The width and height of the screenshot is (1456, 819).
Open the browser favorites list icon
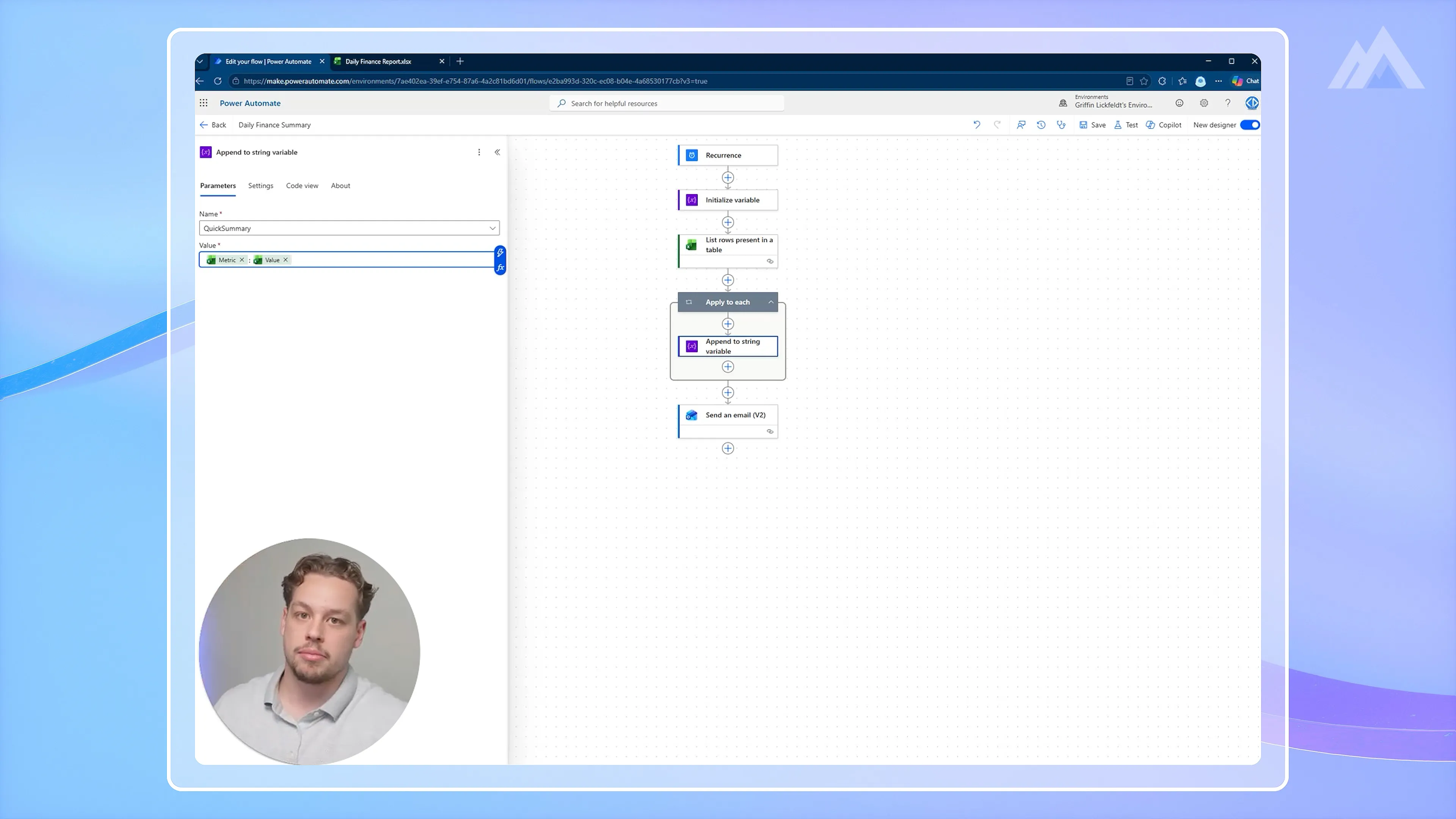click(1183, 82)
